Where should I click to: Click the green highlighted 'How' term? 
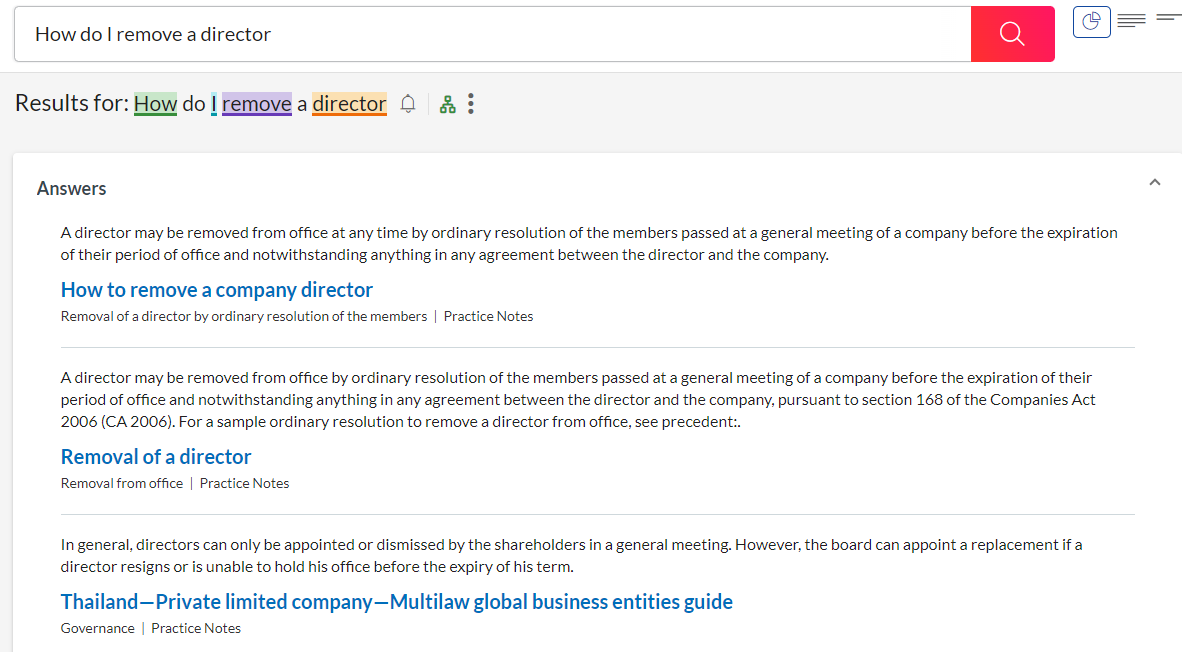point(155,104)
